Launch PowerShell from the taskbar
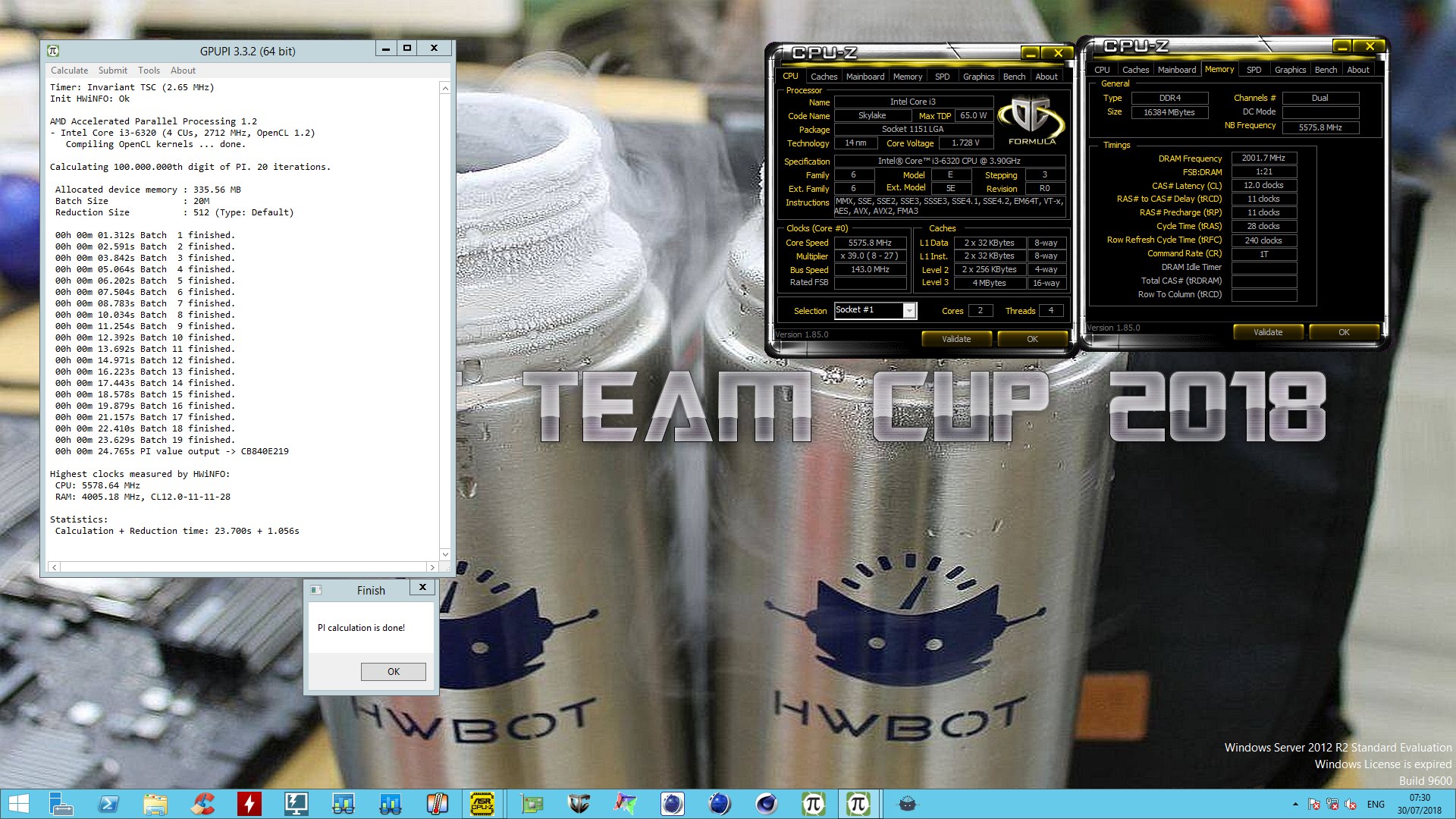Screen dimensions: 1456x819 [108, 804]
